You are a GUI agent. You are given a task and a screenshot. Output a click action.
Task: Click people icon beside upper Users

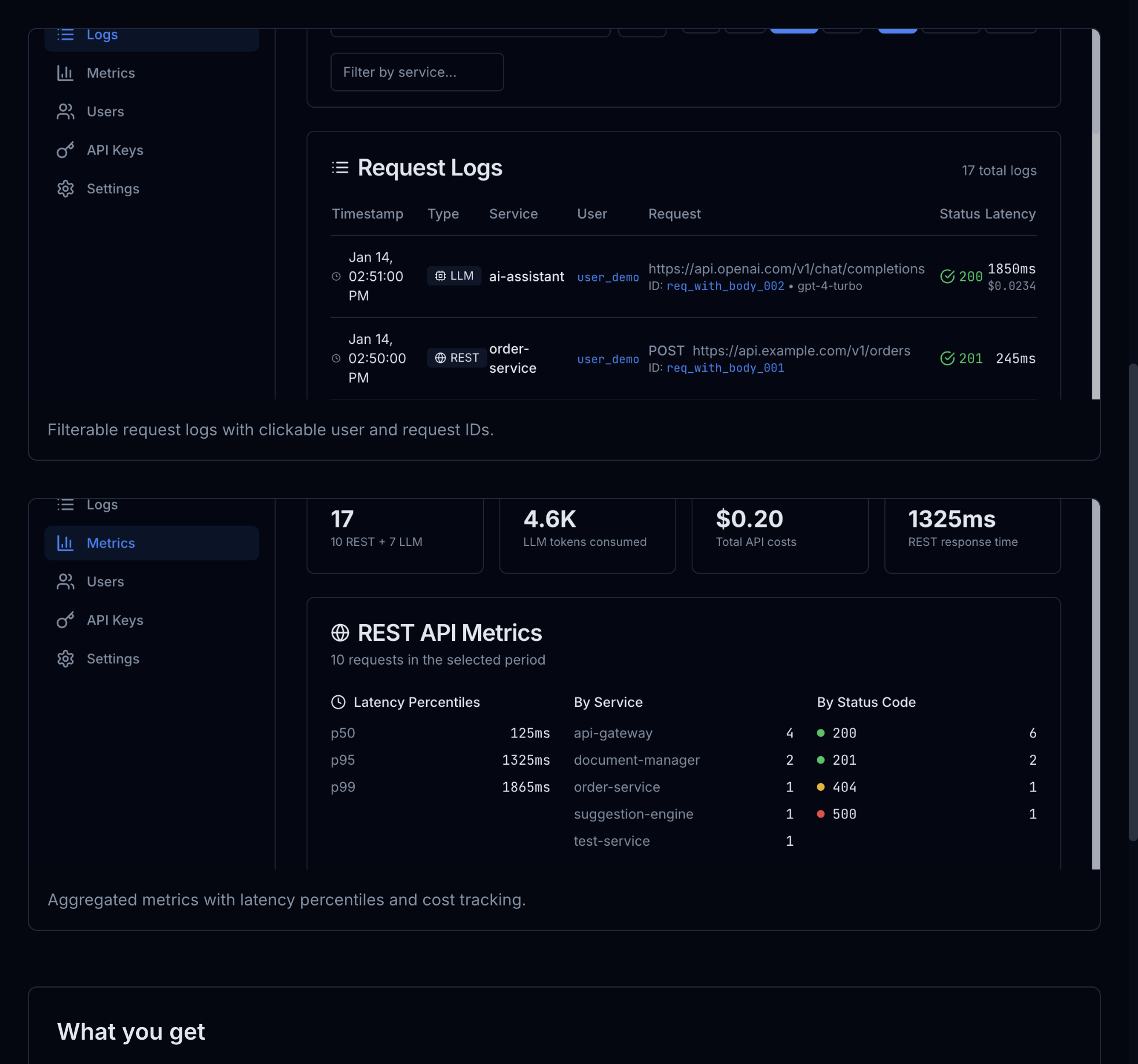tap(65, 112)
